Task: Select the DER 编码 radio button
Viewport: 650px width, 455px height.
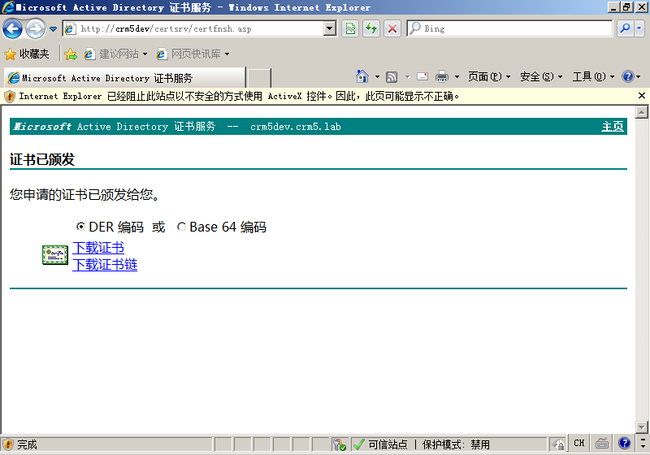Action: (80, 227)
